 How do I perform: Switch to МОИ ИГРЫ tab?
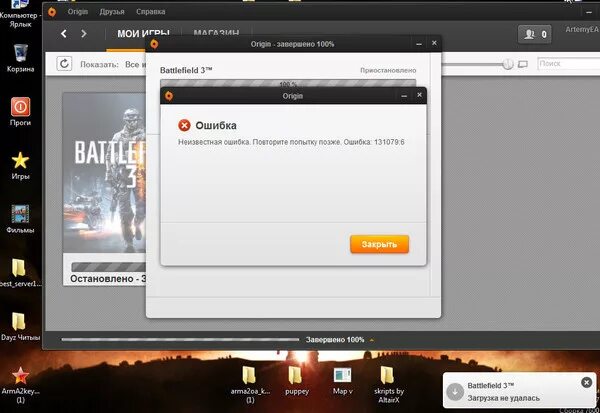pyautogui.click(x=143, y=34)
